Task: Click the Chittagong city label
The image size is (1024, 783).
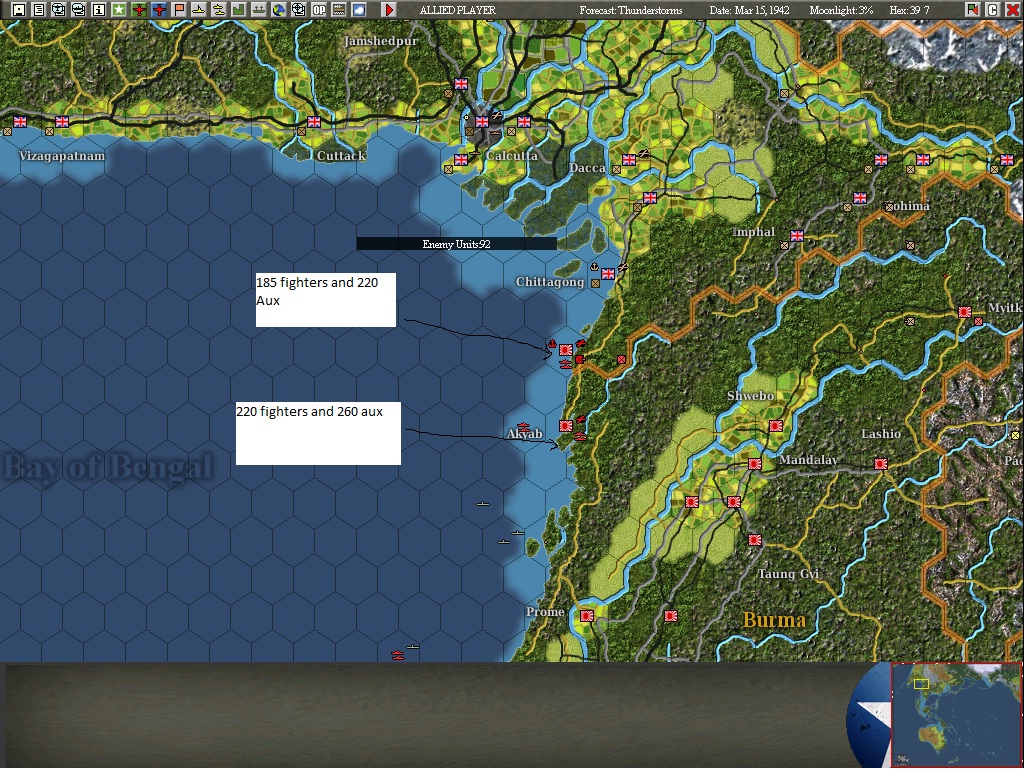Action: pyautogui.click(x=550, y=281)
